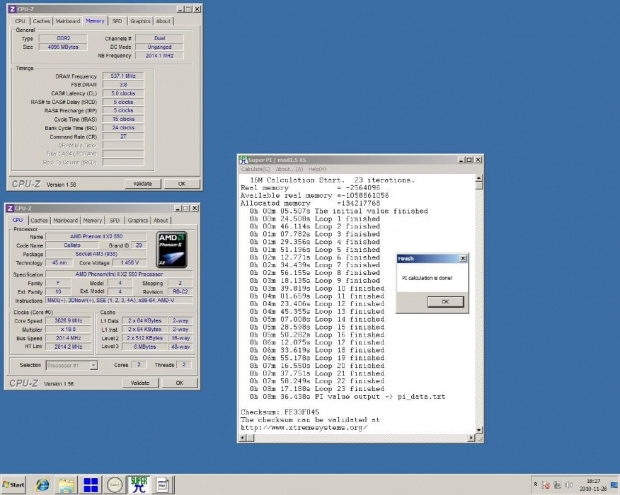Click the blue four-squares taskbar icon
The image size is (620, 495).
[91, 485]
